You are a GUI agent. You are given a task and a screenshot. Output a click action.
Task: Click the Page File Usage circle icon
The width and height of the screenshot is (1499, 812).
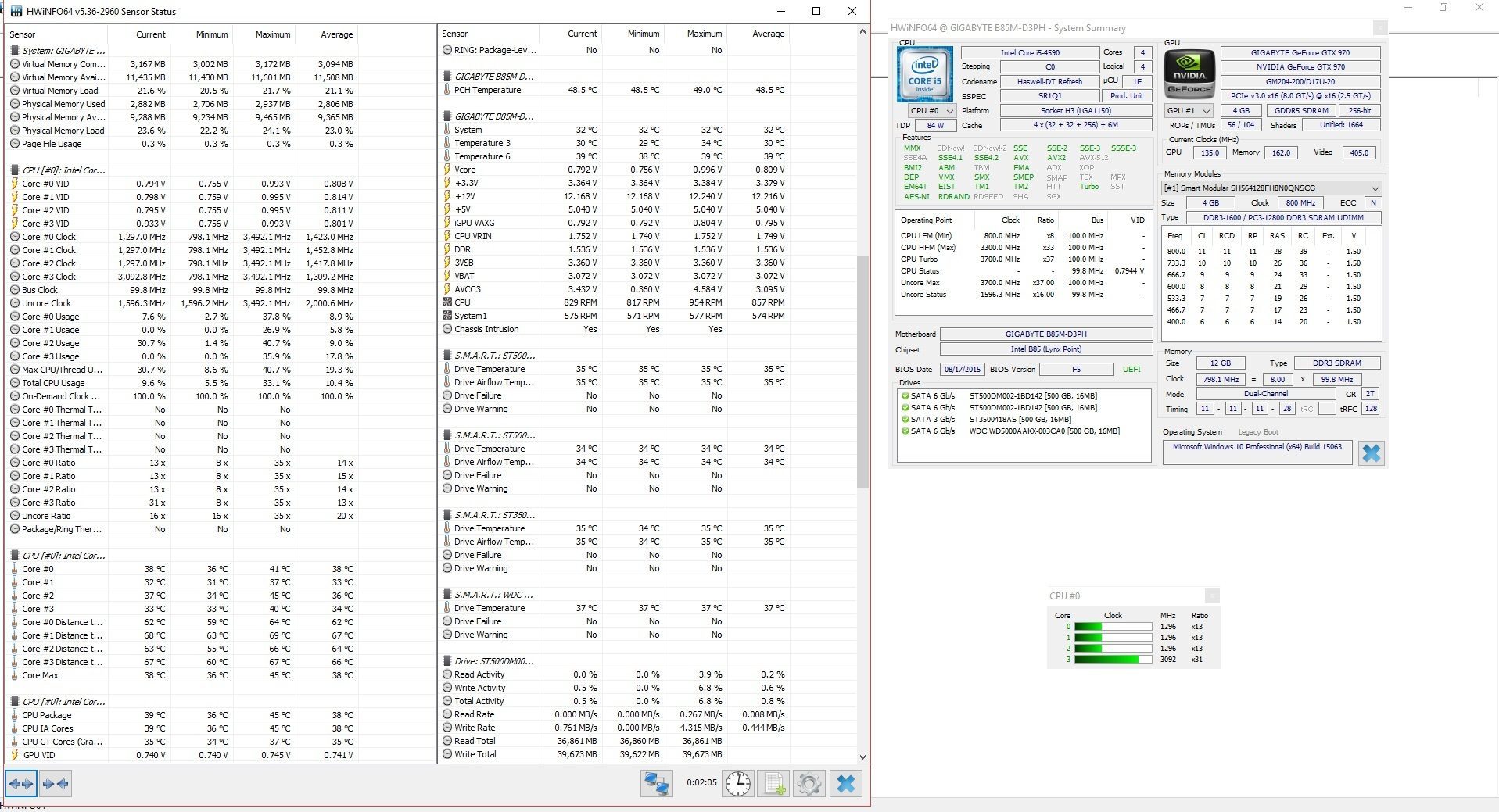coord(15,144)
